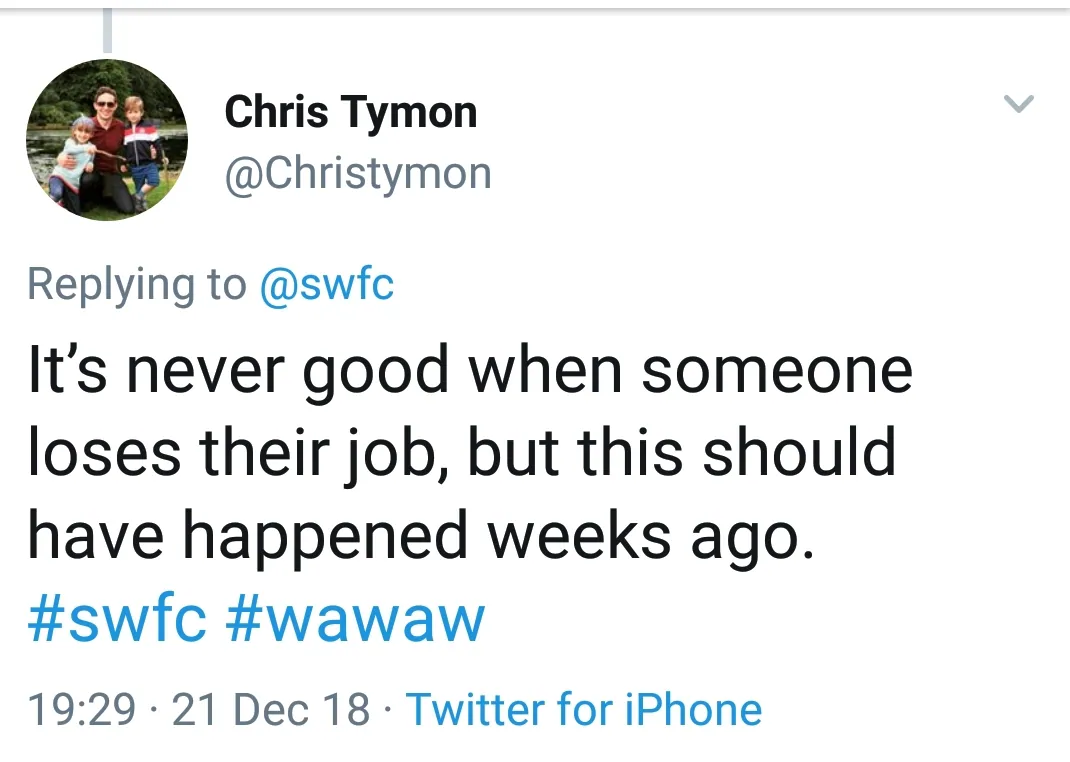This screenshot has width=1070, height=762.
Task: Click "have happened" in the tweet
Action: (248, 536)
